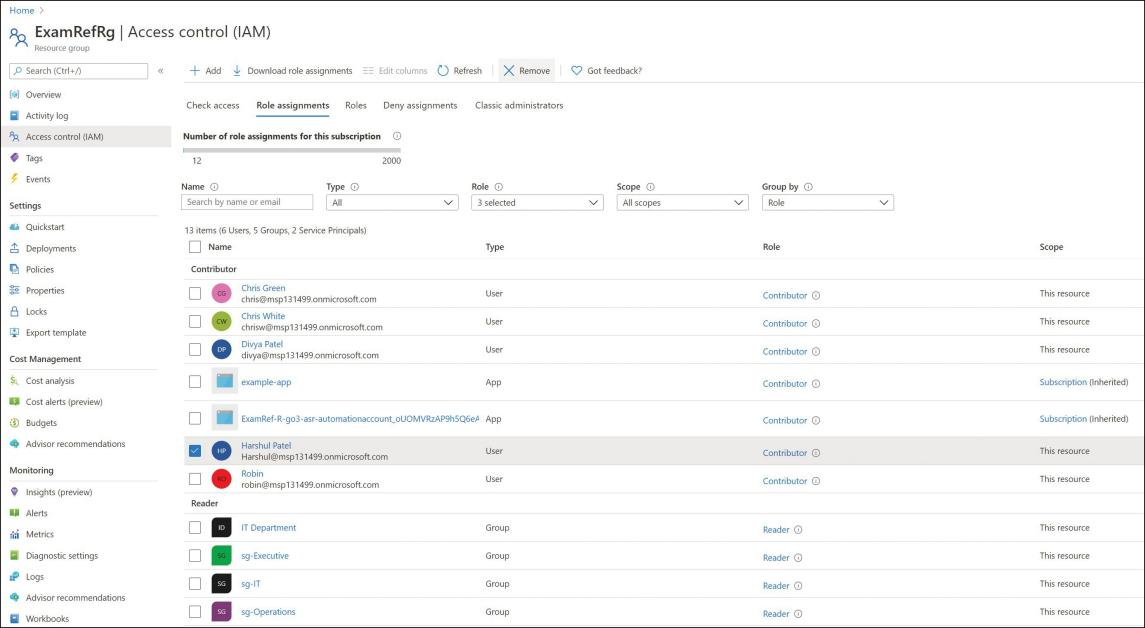Open the Logs icon under Monitoring
This screenshot has width=1145, height=628.
[15, 577]
